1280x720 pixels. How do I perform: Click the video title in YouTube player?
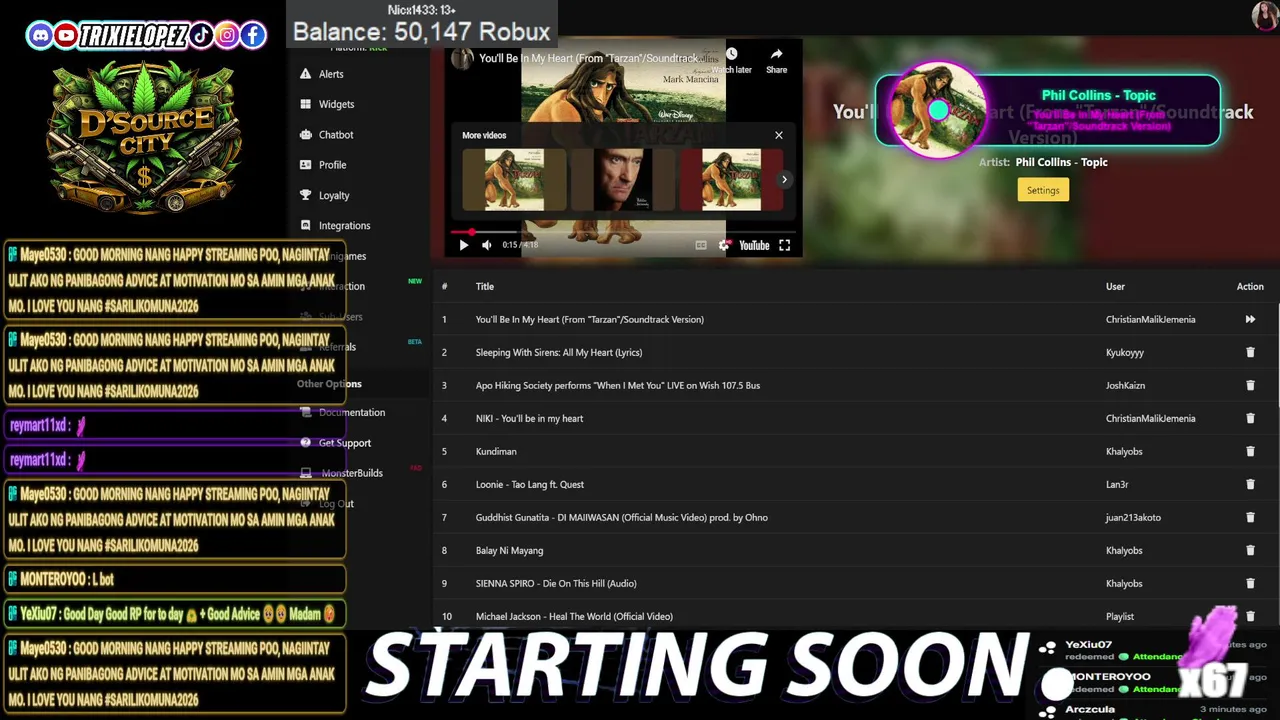[588, 58]
